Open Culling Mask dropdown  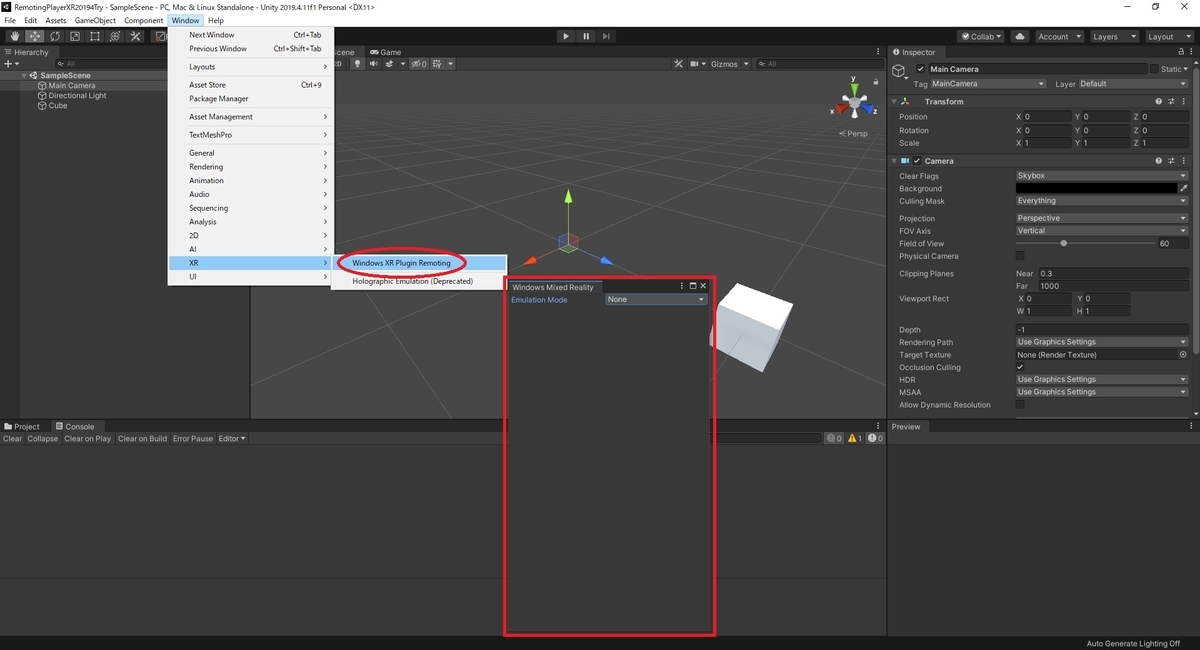1102,201
